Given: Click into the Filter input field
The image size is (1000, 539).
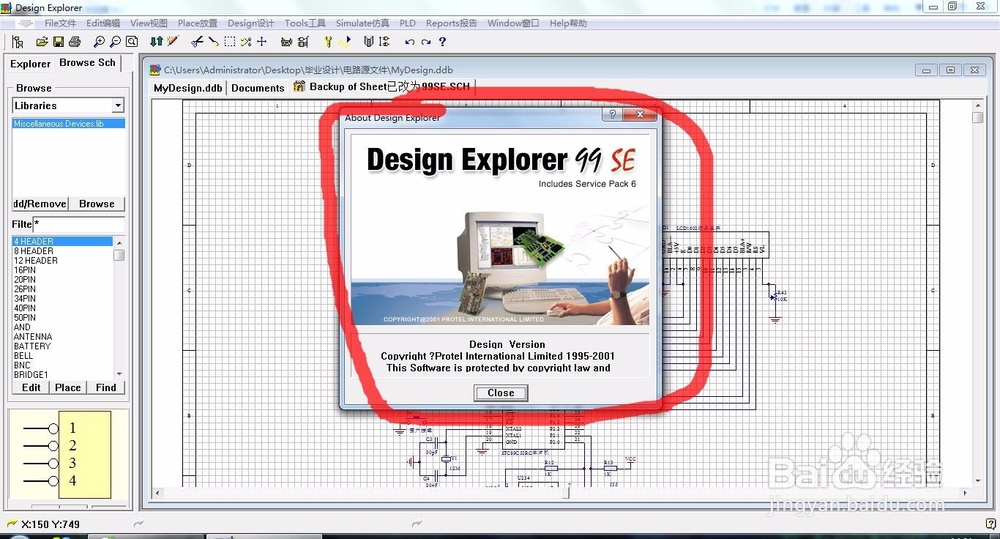Looking at the screenshot, I should tap(78, 225).
